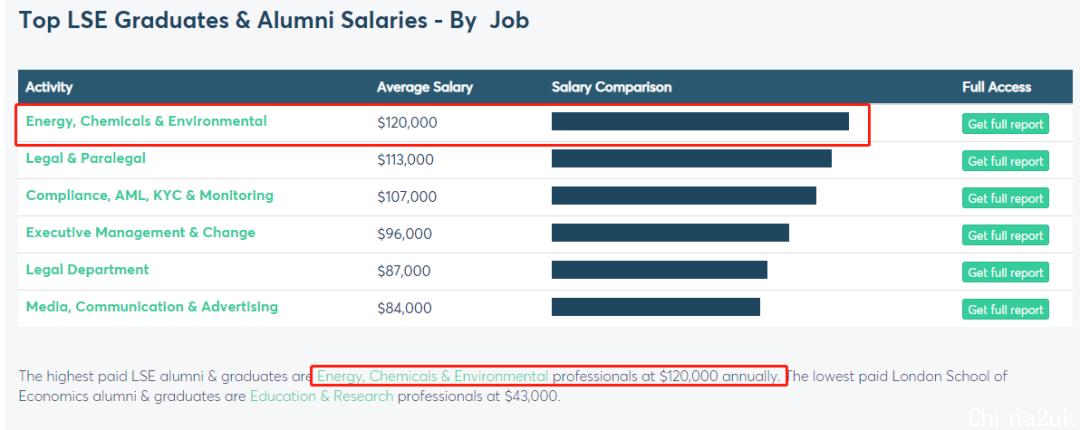Get full report for Legal & Paralegal
The height and width of the screenshot is (430, 1080).
[1006, 161]
